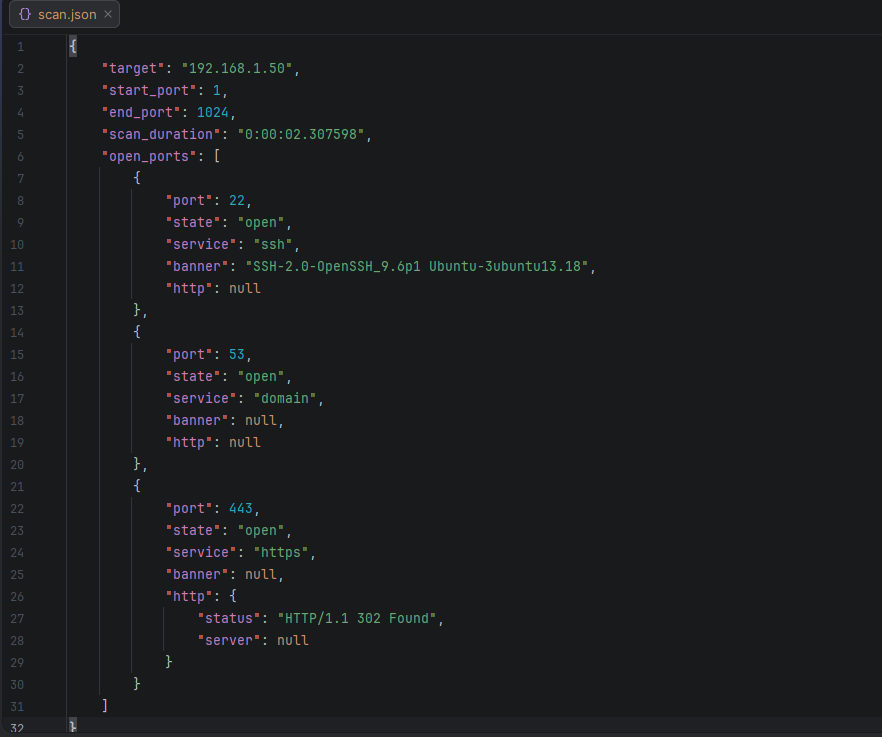Click line number 31 in the gutter

pyautogui.click(x=17, y=707)
